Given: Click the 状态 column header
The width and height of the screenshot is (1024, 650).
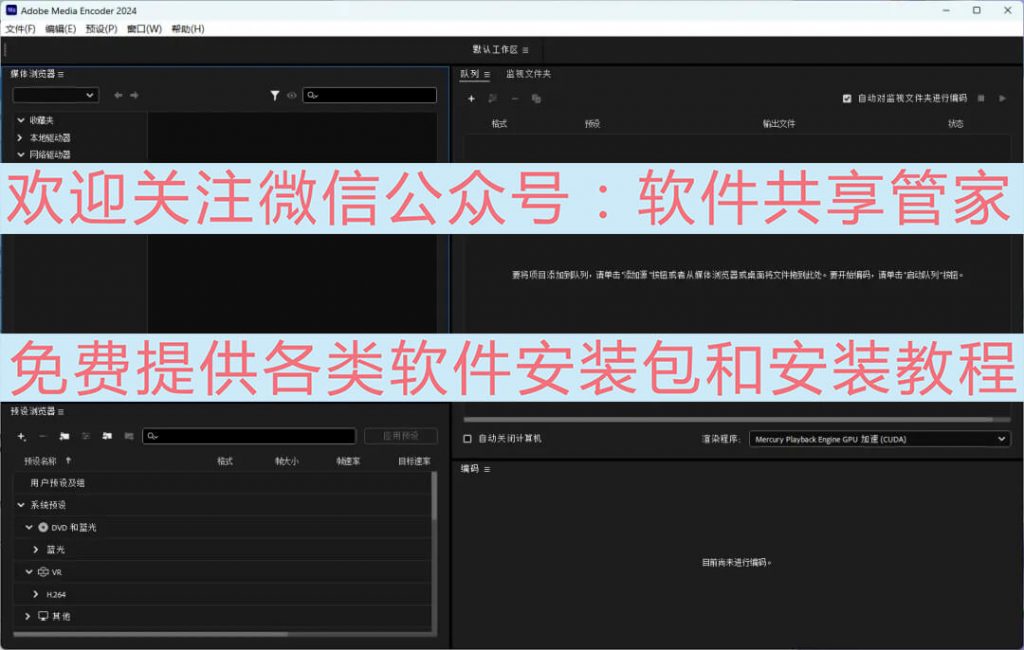Looking at the screenshot, I should point(955,123).
